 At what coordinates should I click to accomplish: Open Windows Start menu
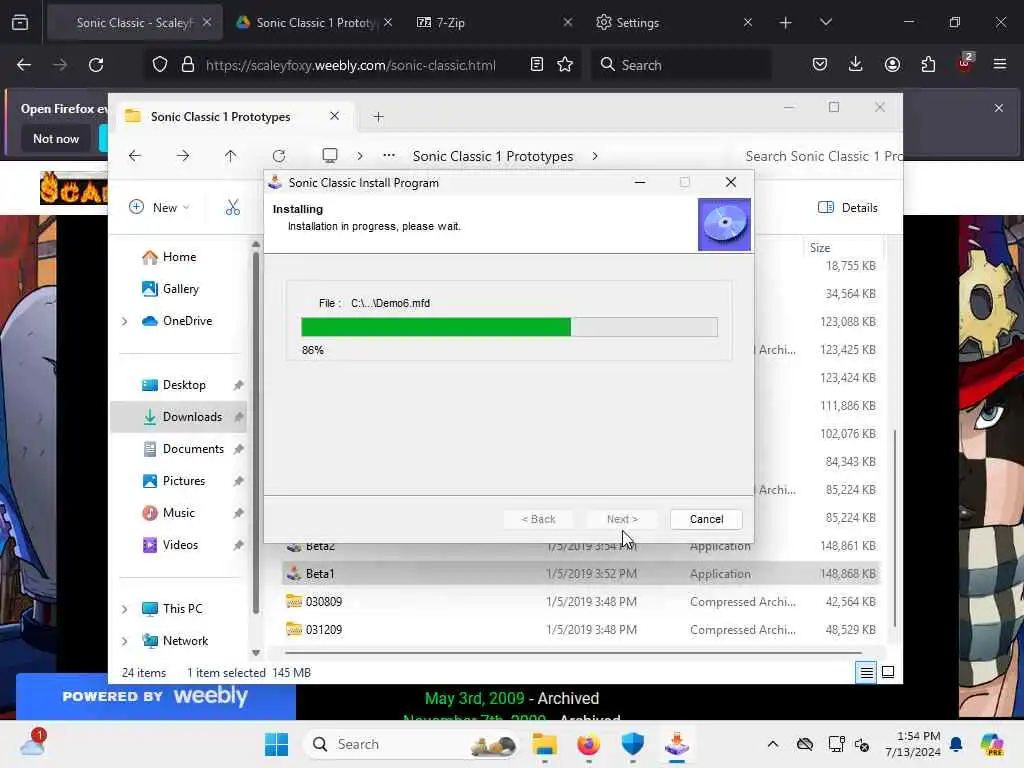(x=276, y=744)
